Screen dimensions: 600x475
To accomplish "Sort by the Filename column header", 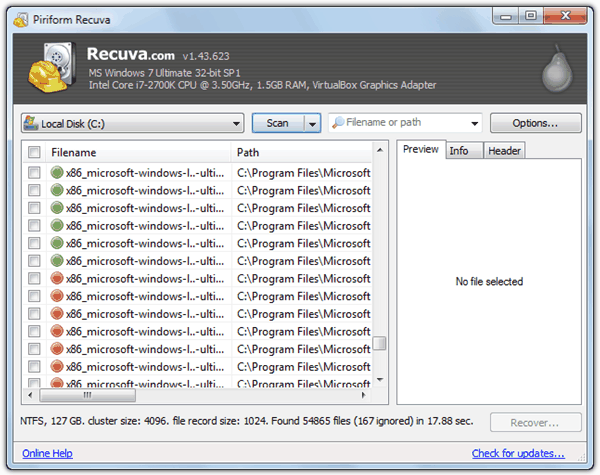I will 138,152.
